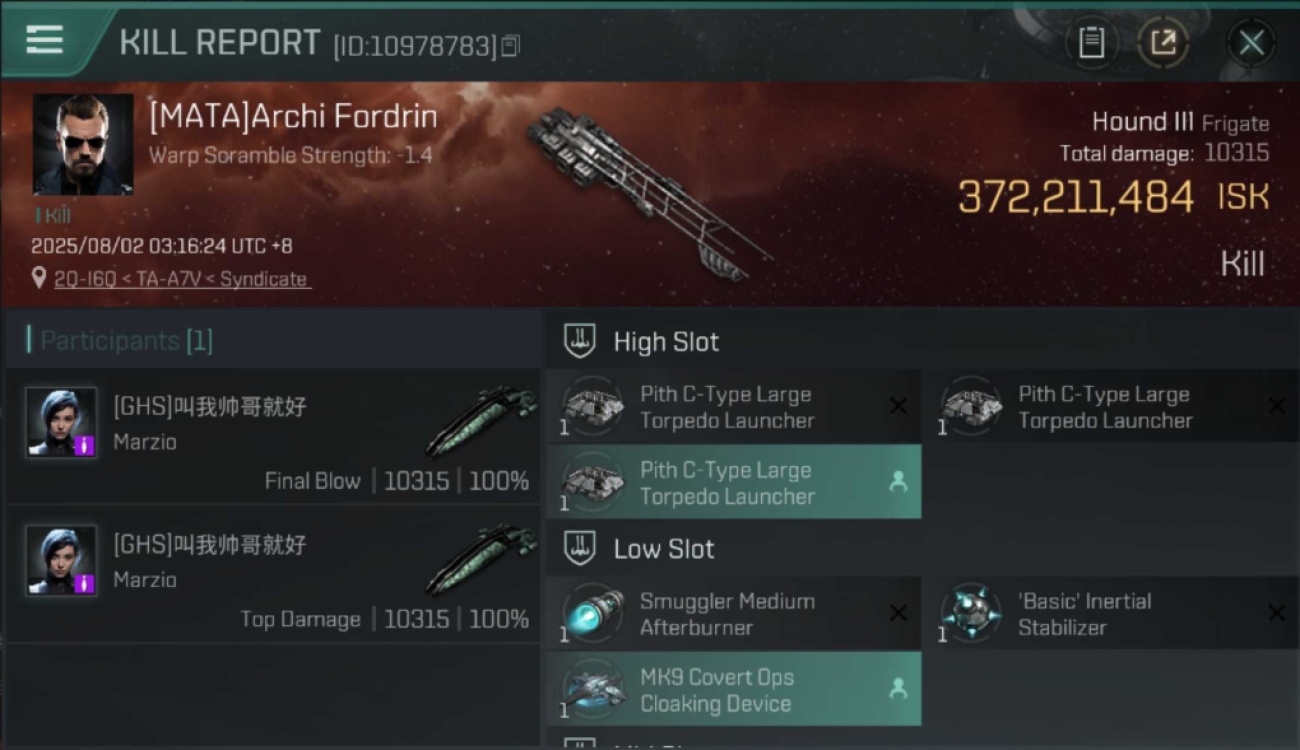Click the top-right Pith C-Type Torpedo Launcher
Image resolution: width=1300 pixels, height=750 pixels.
pos(1112,407)
